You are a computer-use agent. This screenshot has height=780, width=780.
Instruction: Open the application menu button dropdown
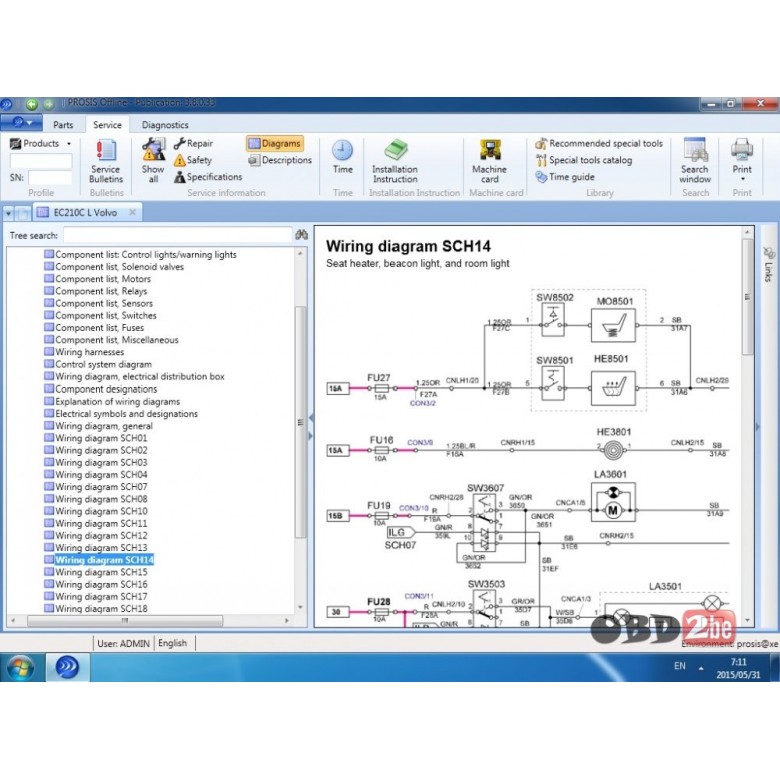click(22, 122)
